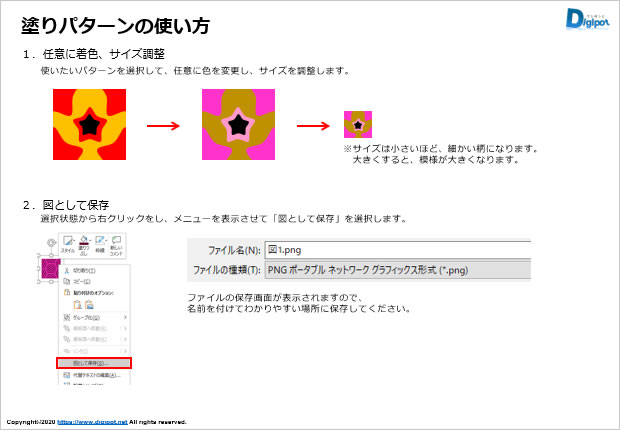620x430 pixels.
Task: Expand the Group (グループ化) submenu arrow
Action: [x=126, y=317]
